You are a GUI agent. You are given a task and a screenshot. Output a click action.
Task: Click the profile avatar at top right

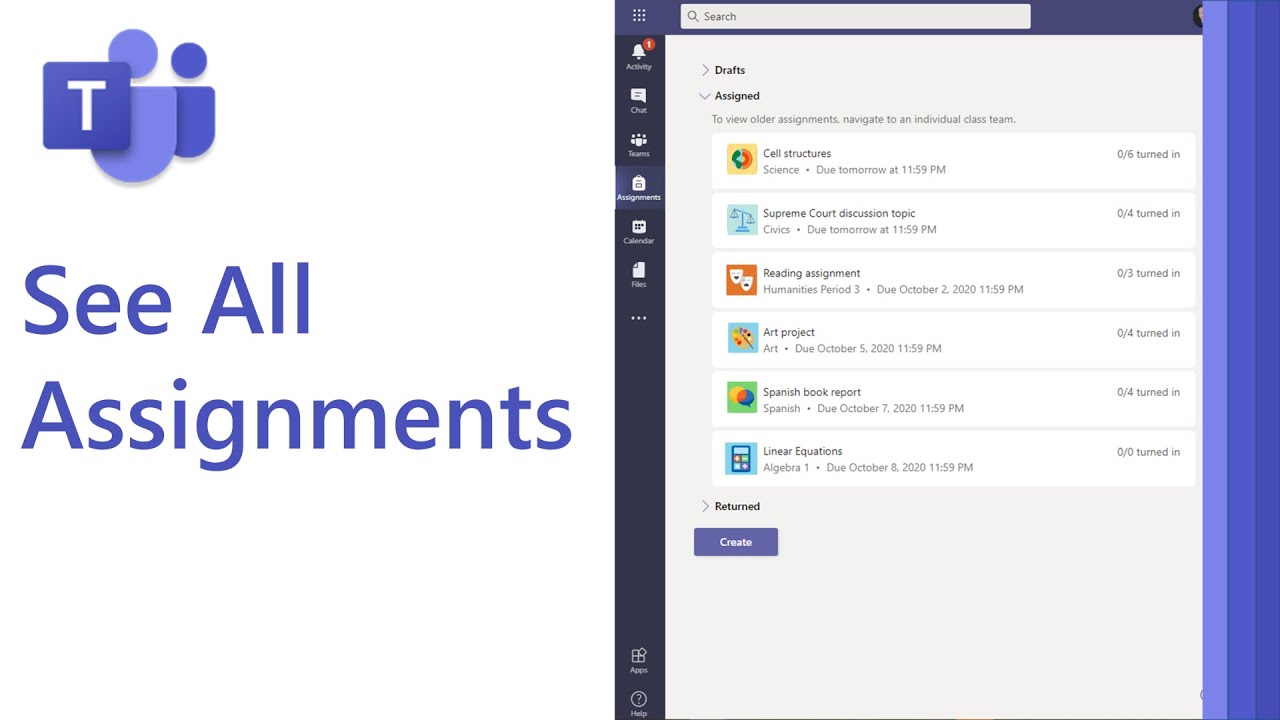[1199, 15]
